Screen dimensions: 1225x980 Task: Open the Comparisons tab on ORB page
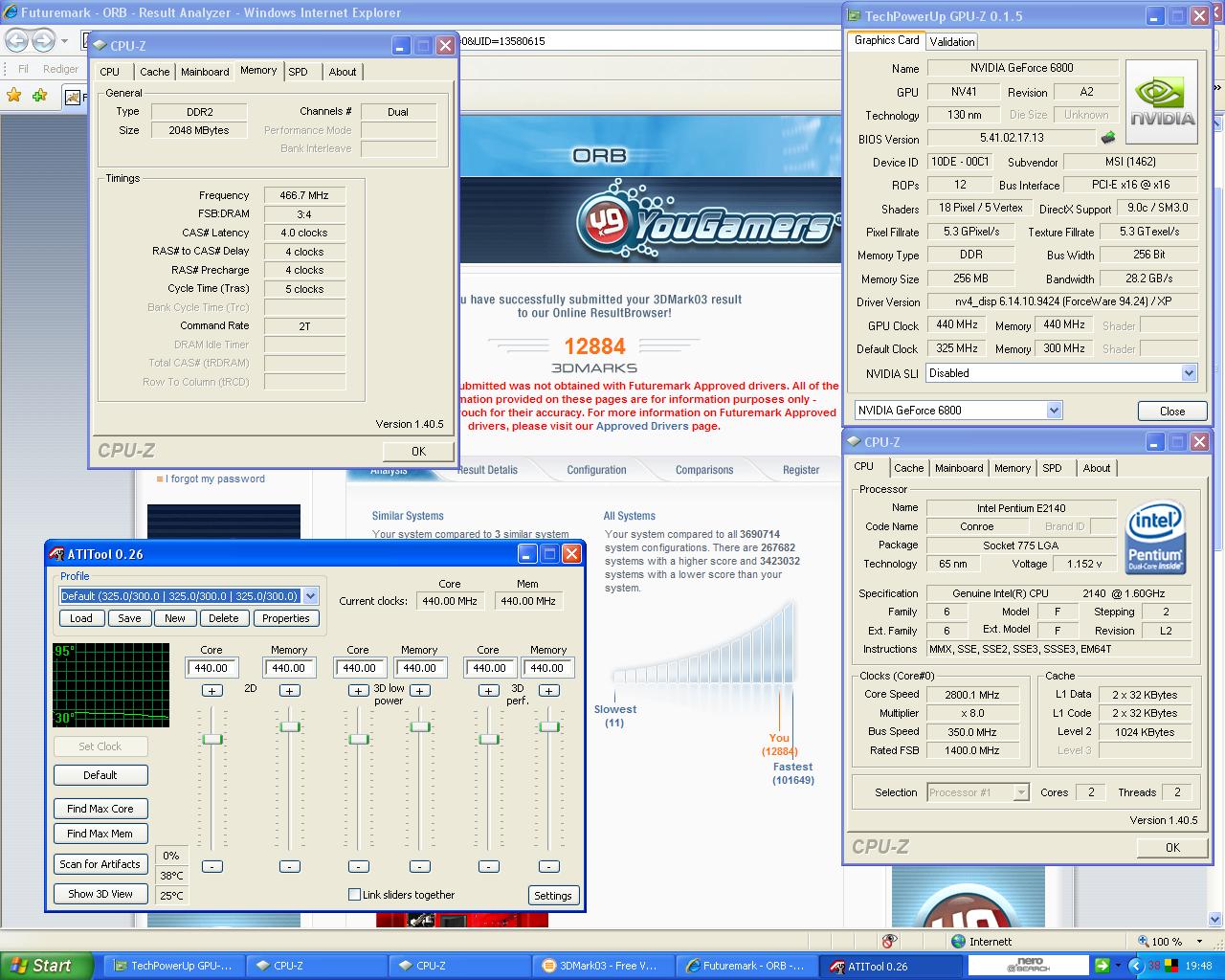[x=704, y=470]
